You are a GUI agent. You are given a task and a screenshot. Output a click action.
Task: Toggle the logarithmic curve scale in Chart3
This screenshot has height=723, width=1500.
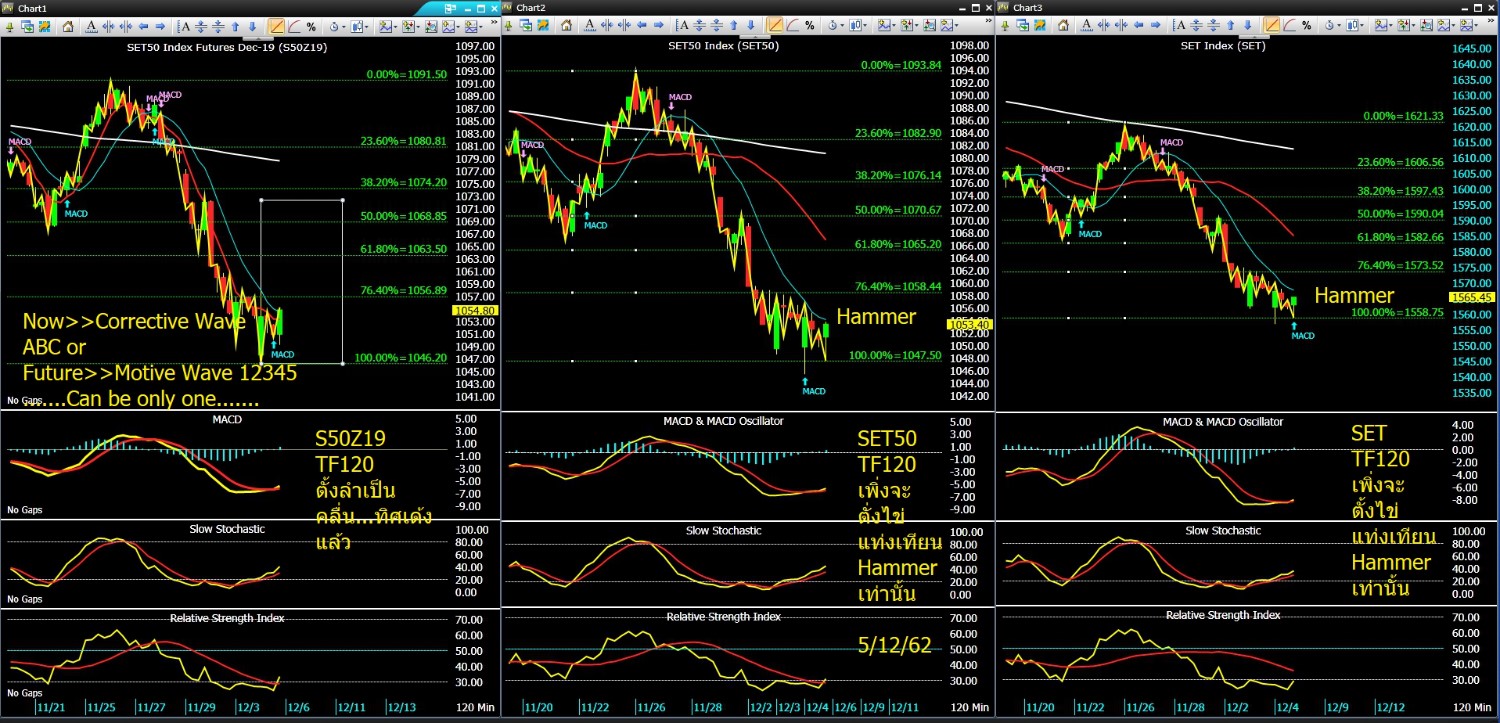[1288, 26]
